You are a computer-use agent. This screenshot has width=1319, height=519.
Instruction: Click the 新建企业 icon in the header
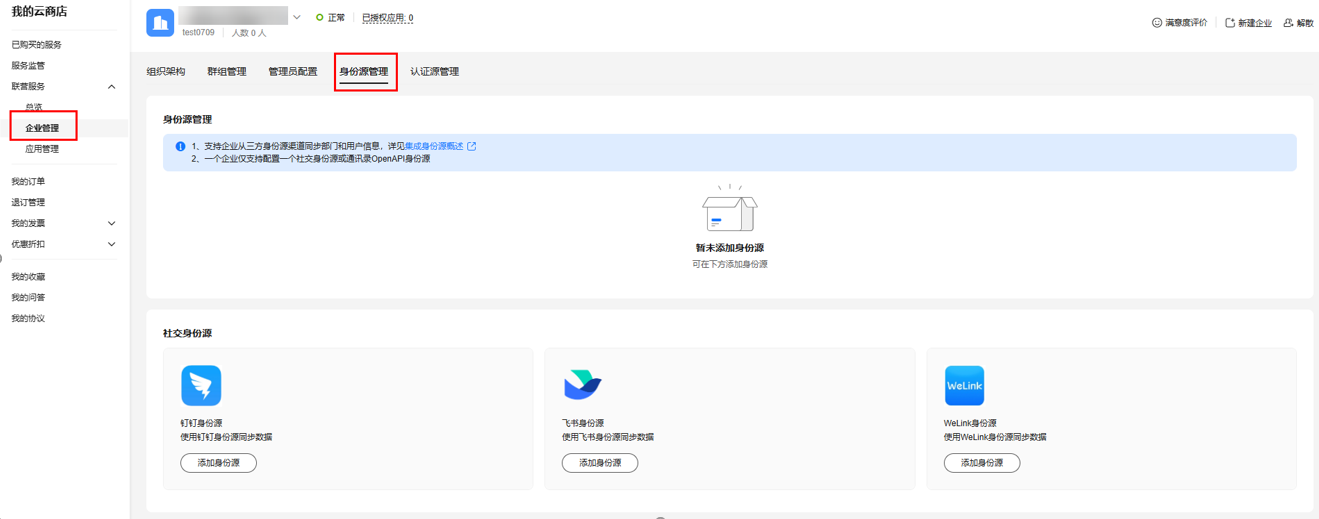1230,23
